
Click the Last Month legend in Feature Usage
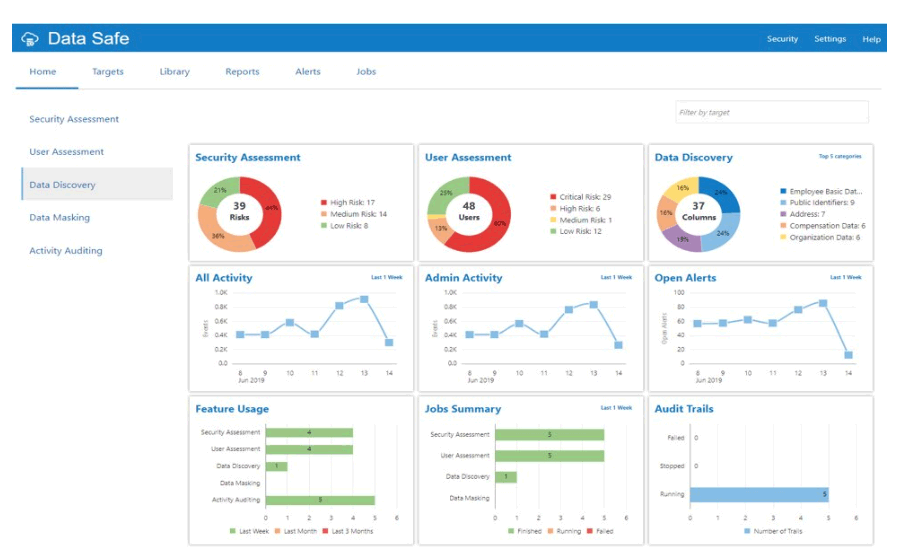(x=296, y=531)
